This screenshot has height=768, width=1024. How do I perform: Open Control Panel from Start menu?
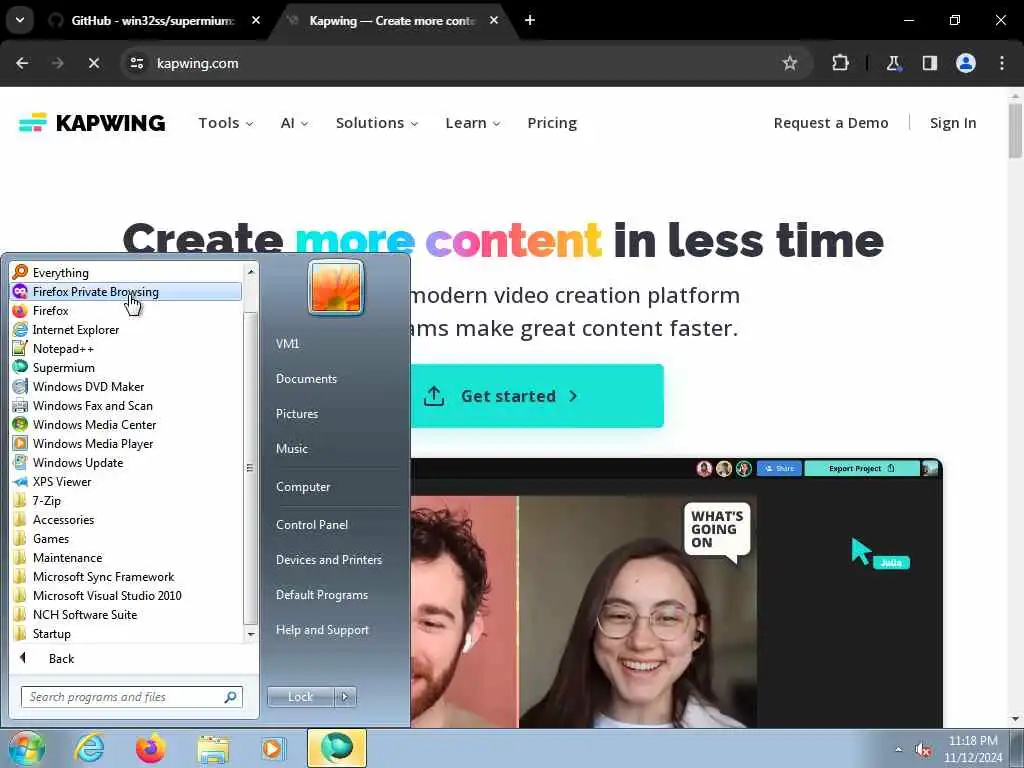click(x=312, y=525)
